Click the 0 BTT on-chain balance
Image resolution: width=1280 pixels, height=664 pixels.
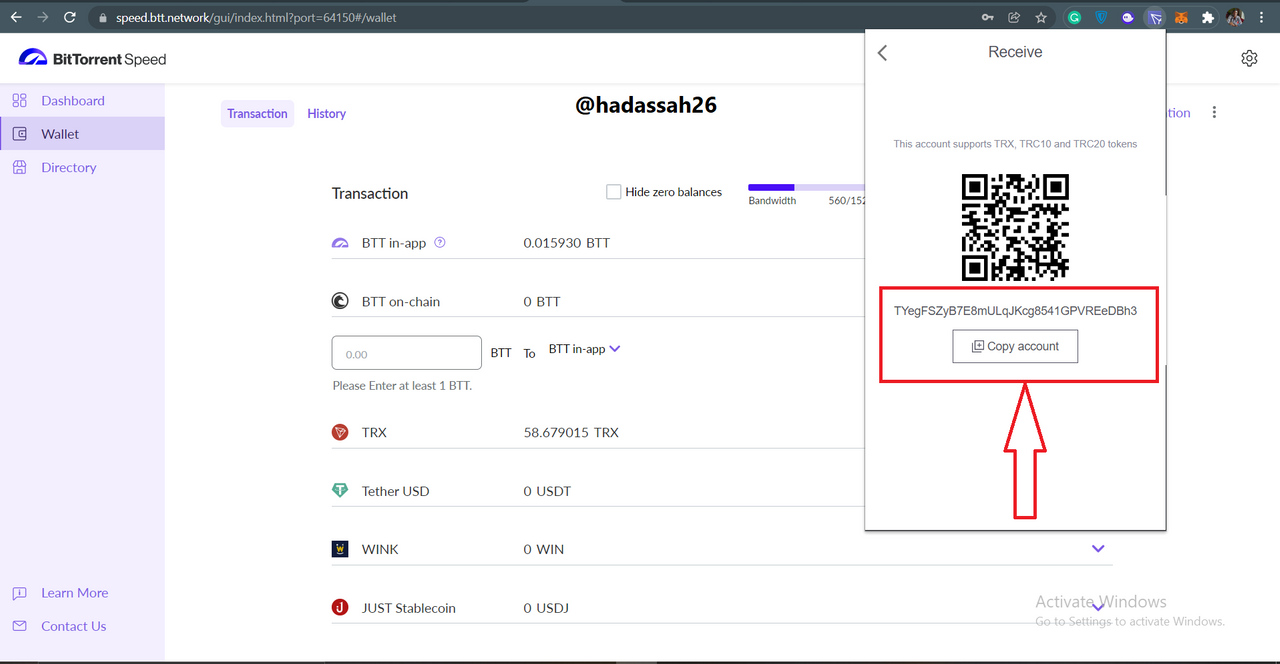541,301
